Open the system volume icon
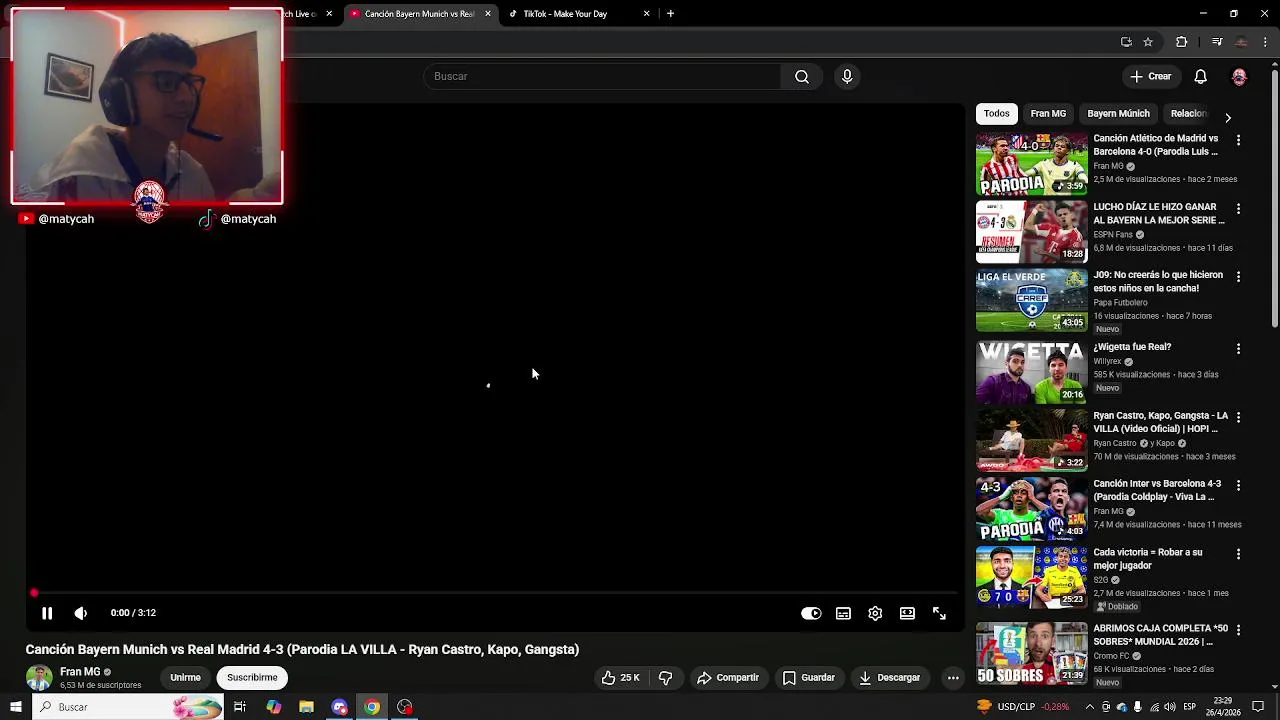The image size is (1280, 720). (x=1172, y=707)
